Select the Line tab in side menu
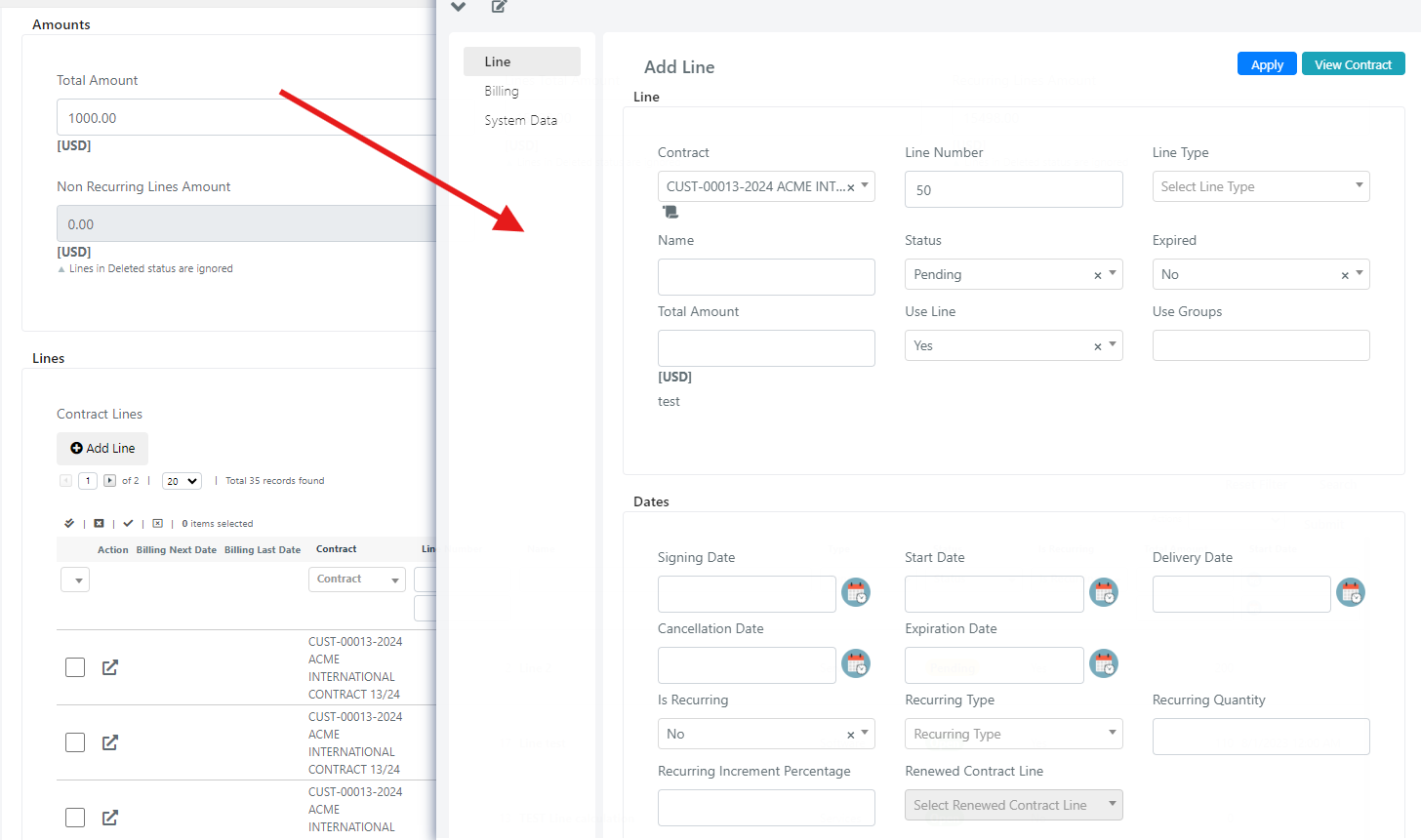The height and width of the screenshot is (840, 1421). point(522,61)
